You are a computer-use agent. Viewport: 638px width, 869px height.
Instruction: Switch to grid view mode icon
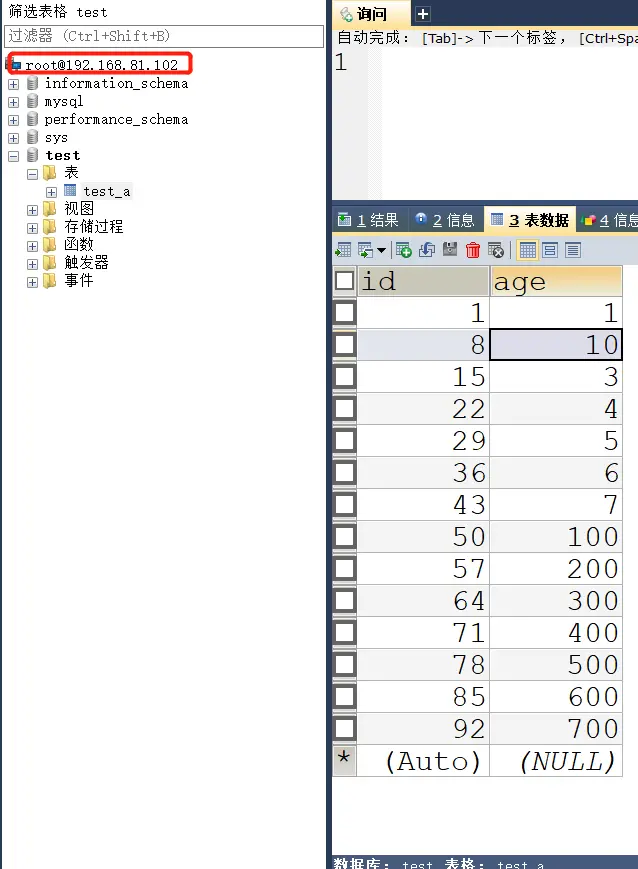click(528, 250)
